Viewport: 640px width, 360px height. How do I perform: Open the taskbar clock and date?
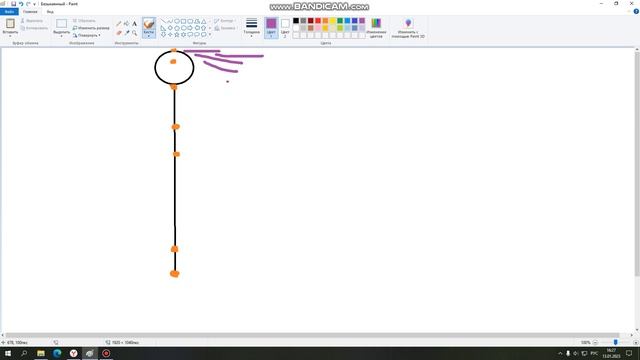611,353
